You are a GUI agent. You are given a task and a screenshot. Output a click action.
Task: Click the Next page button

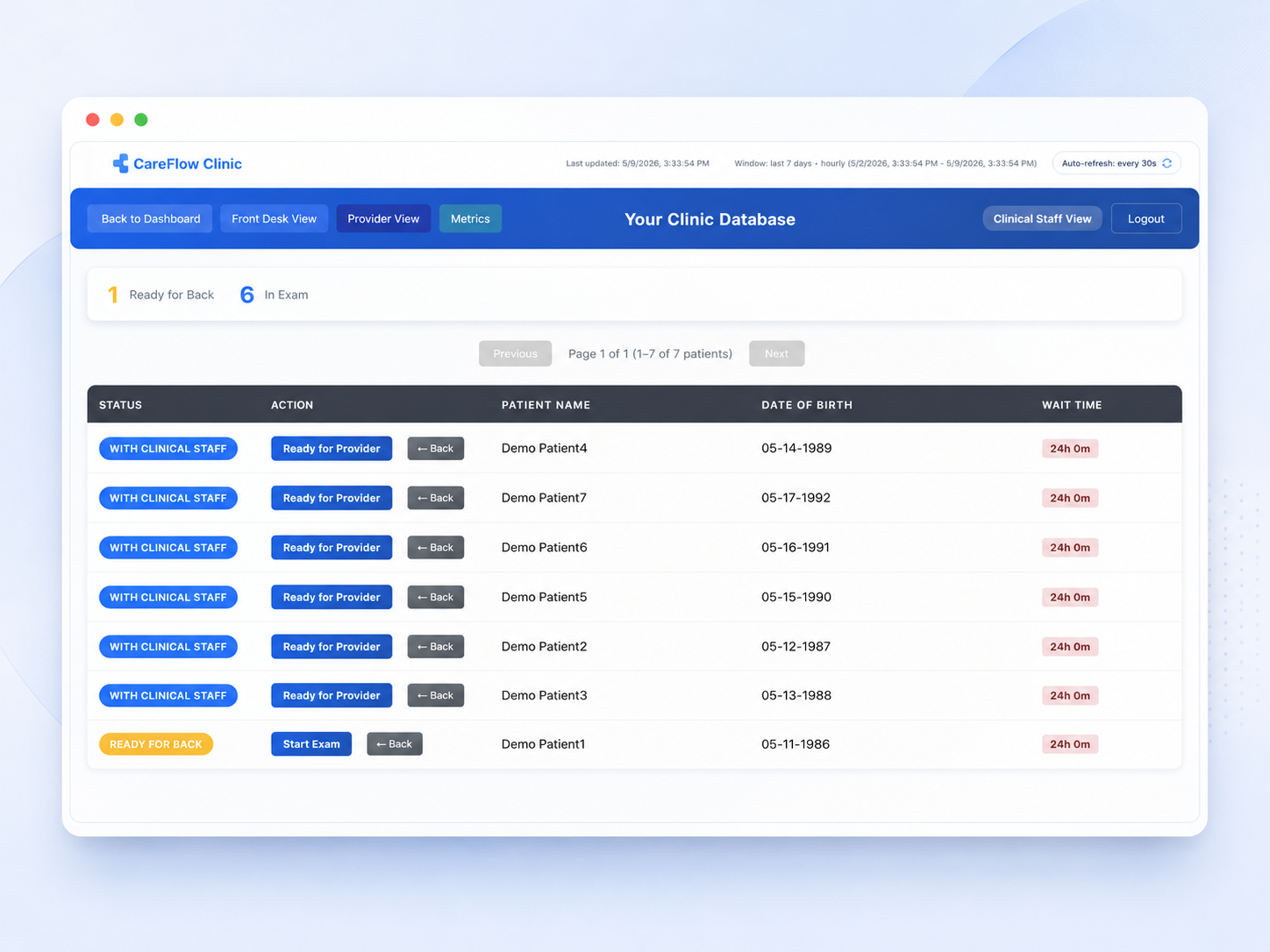click(776, 353)
